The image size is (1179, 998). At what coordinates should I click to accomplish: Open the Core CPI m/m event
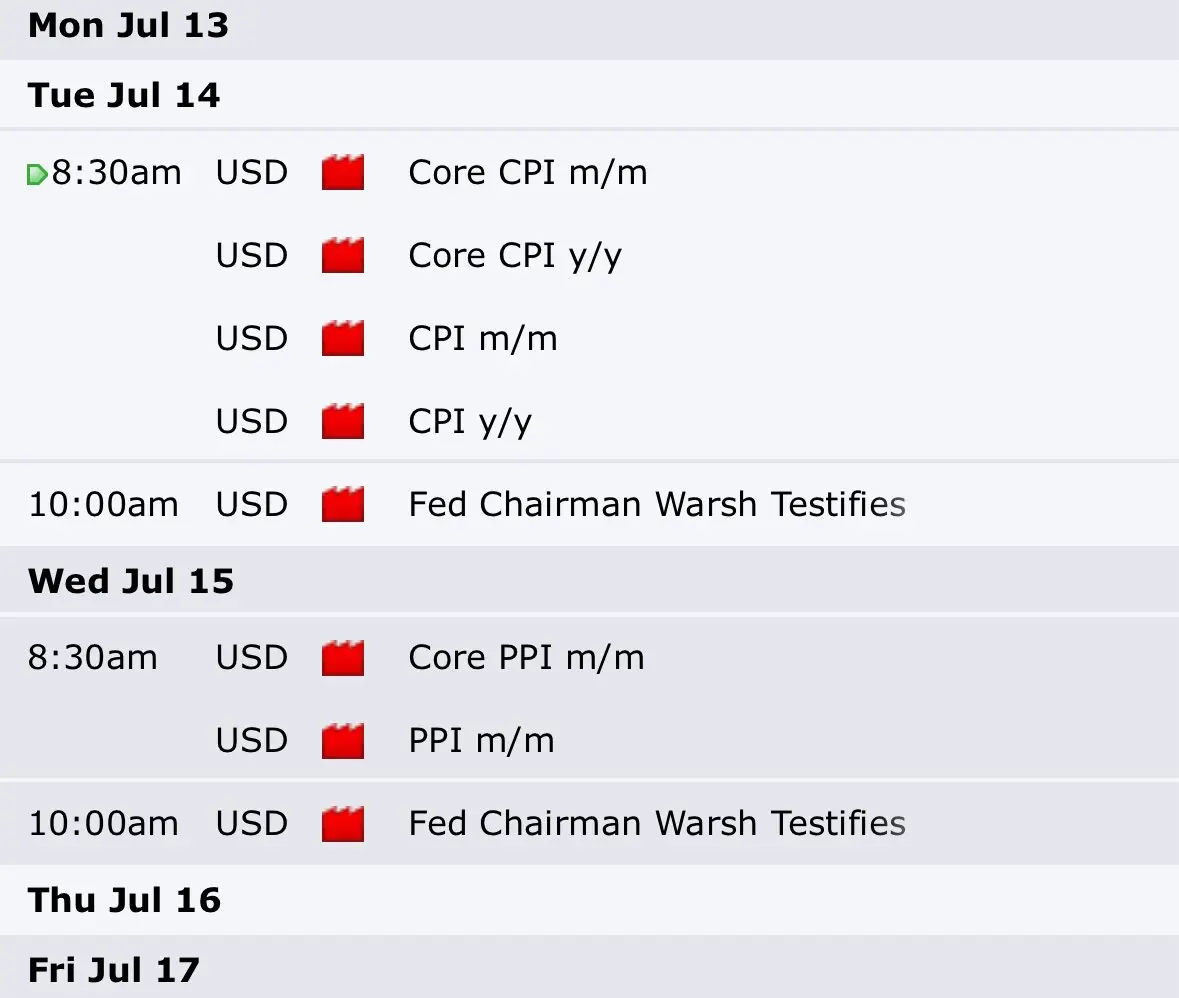tap(528, 172)
